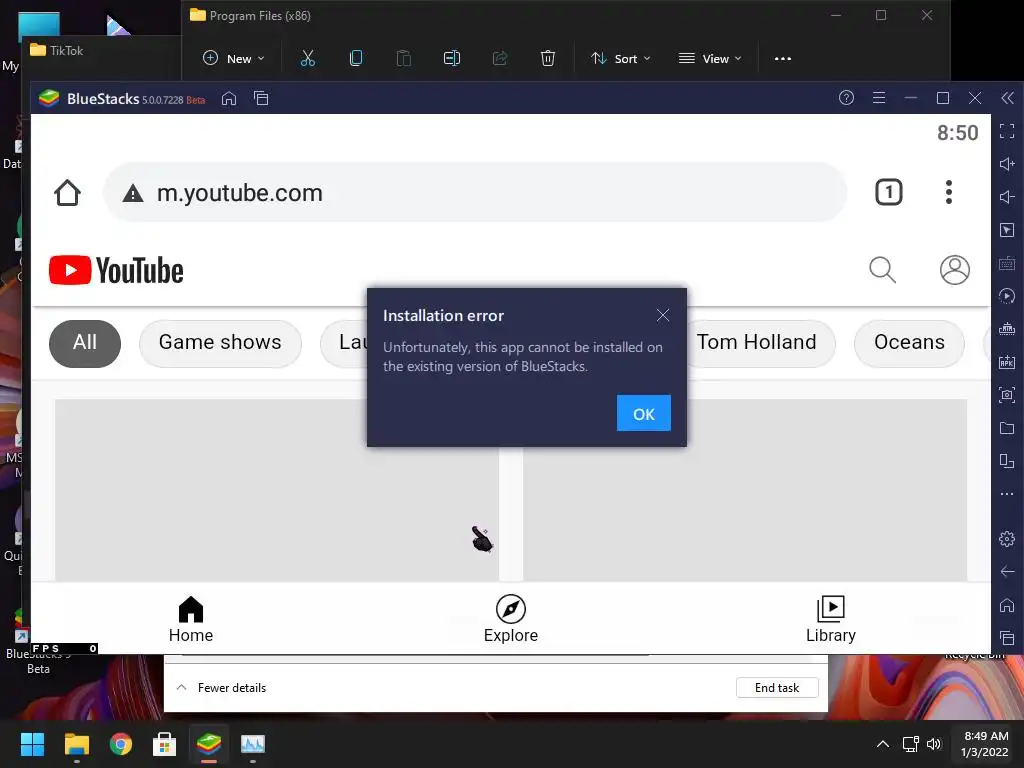Click Delete trash icon in File Explorer
The width and height of the screenshot is (1024, 768).
click(548, 59)
